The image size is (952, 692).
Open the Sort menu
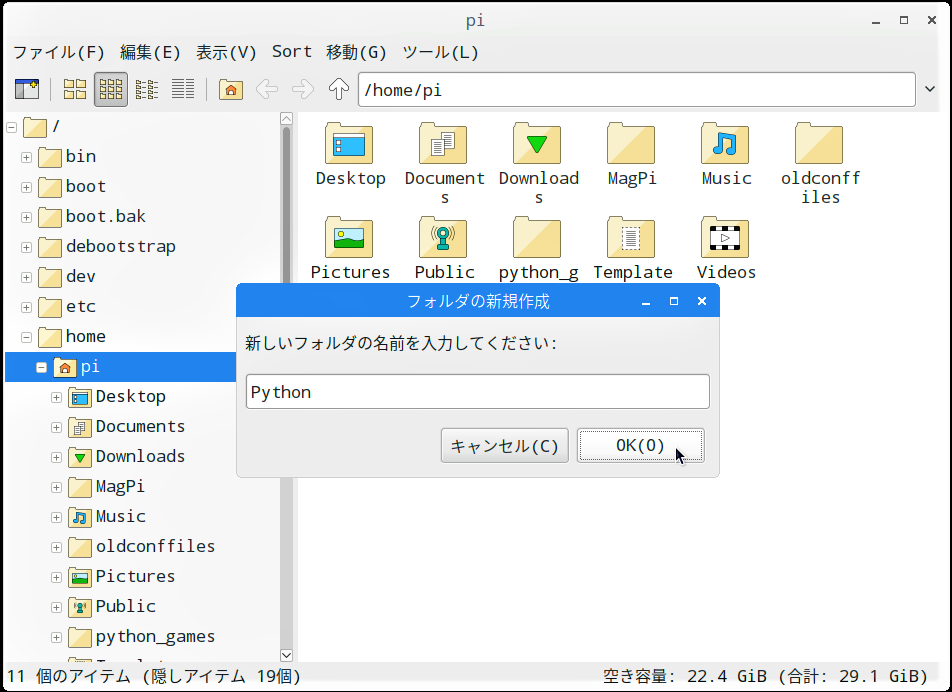coord(291,52)
